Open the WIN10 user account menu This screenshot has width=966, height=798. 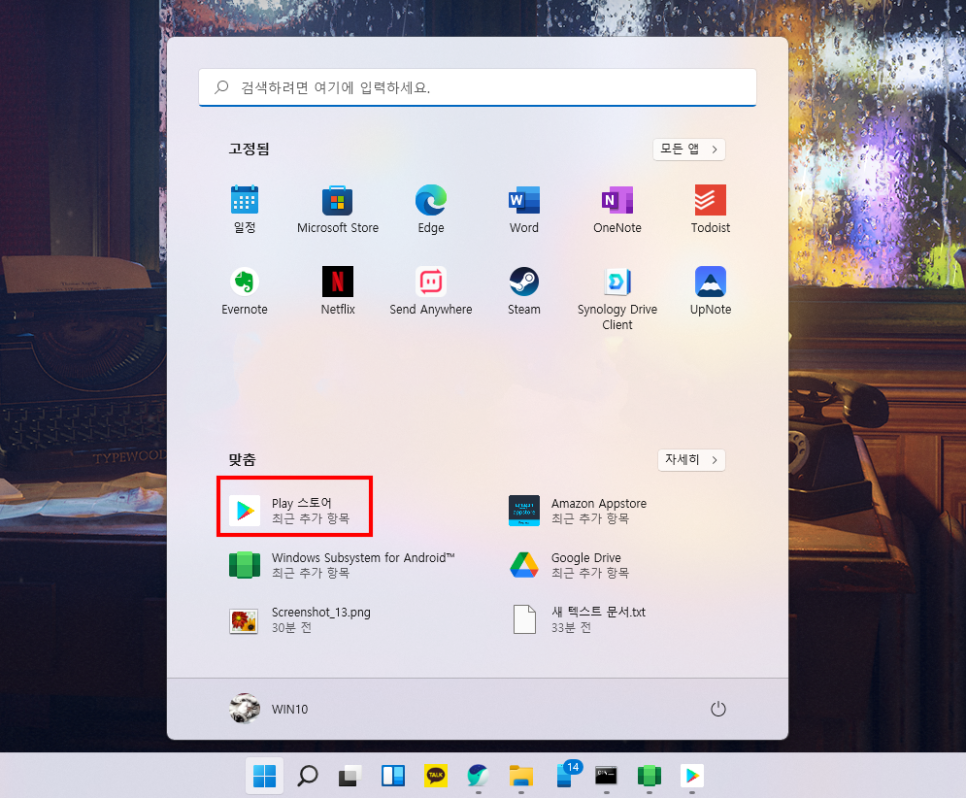pyautogui.click(x=269, y=709)
